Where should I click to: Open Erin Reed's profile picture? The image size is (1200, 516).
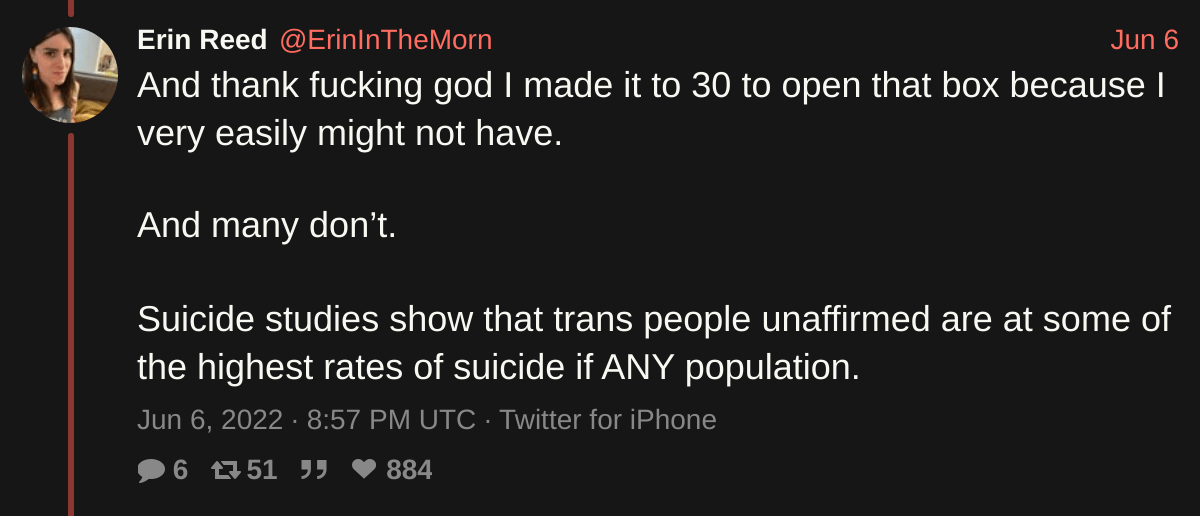point(70,75)
